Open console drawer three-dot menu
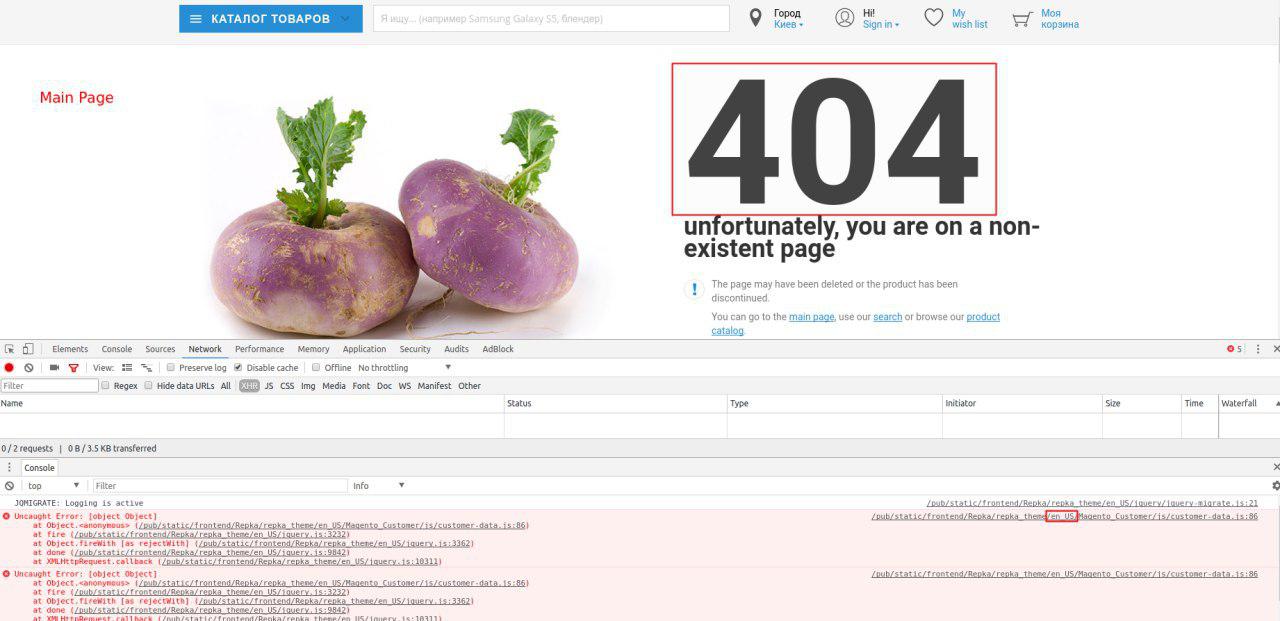 pyautogui.click(x=9, y=467)
